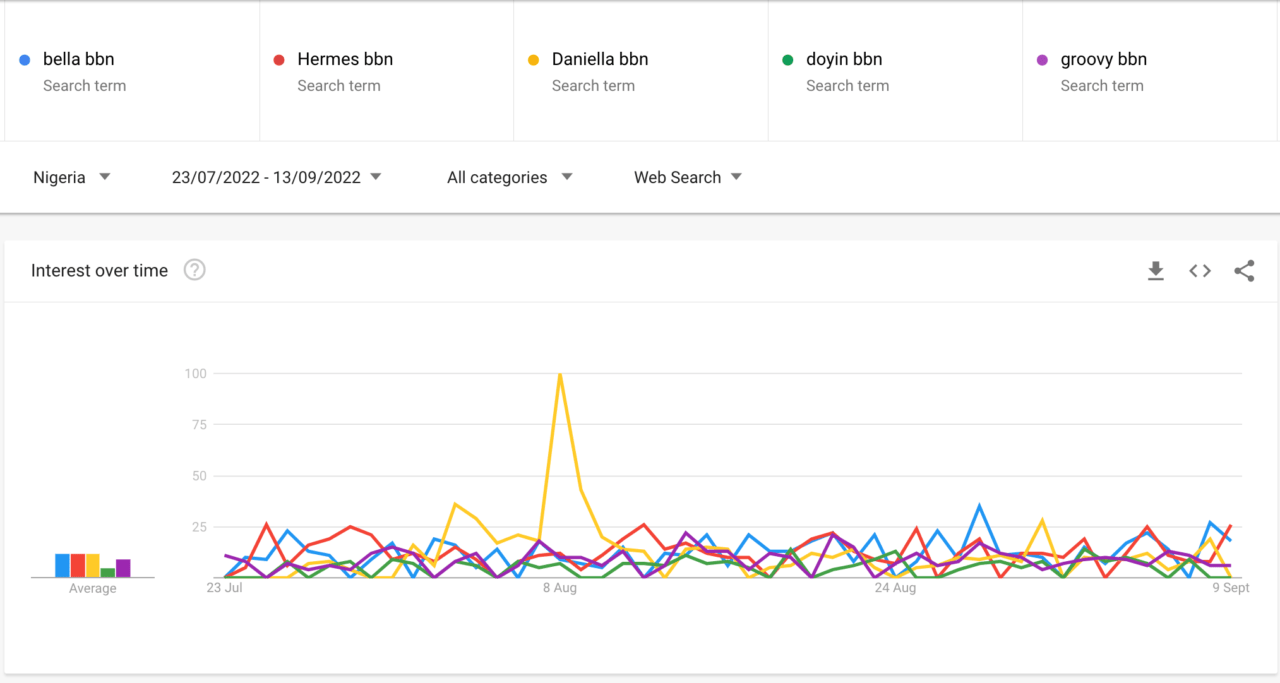
Task: Click the yellow average bar
Action: click(x=93, y=566)
